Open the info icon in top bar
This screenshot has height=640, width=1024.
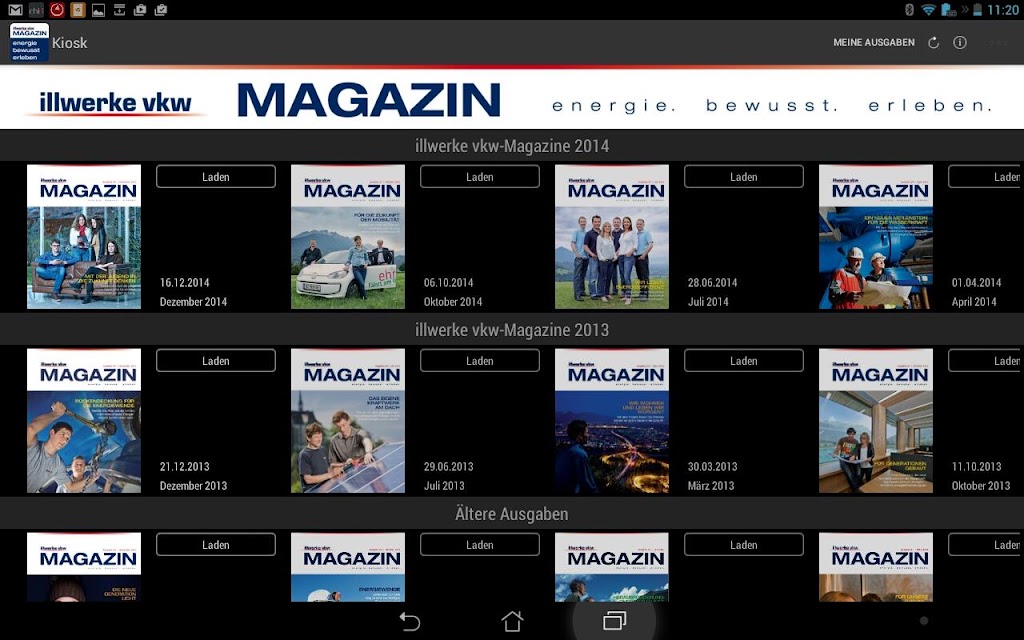pyautogui.click(x=959, y=42)
